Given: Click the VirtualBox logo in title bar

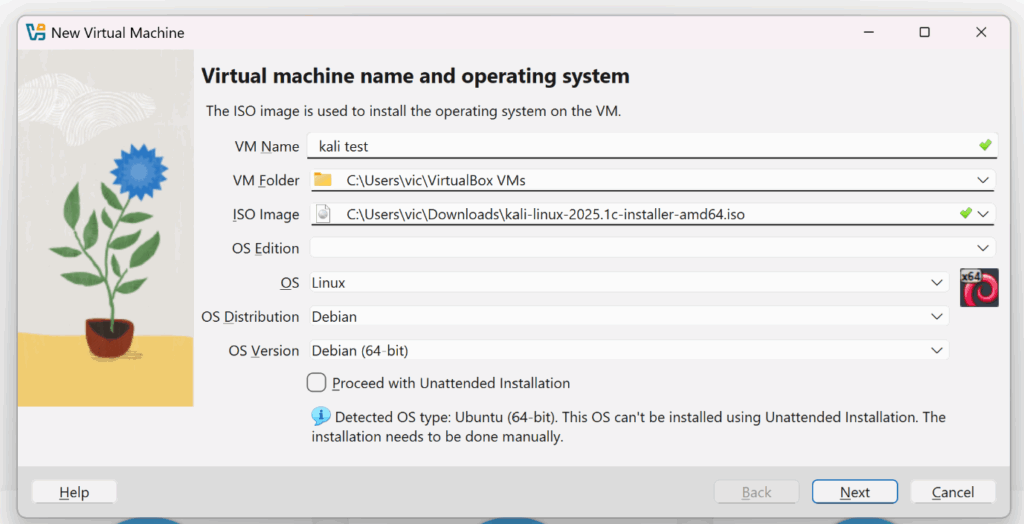Looking at the screenshot, I should pyautogui.click(x=36, y=32).
